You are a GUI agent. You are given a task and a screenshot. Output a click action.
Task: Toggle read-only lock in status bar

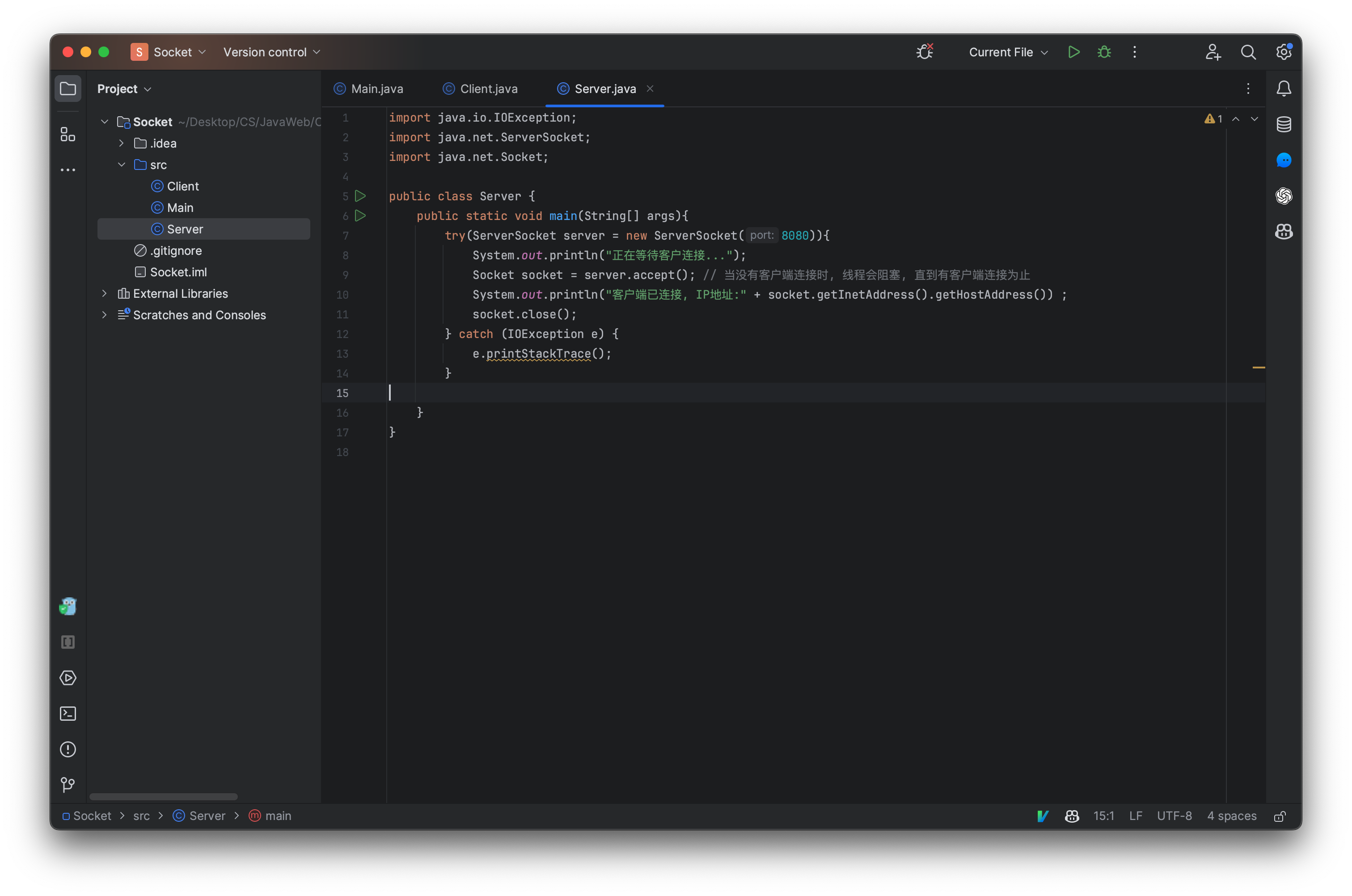(x=1280, y=816)
